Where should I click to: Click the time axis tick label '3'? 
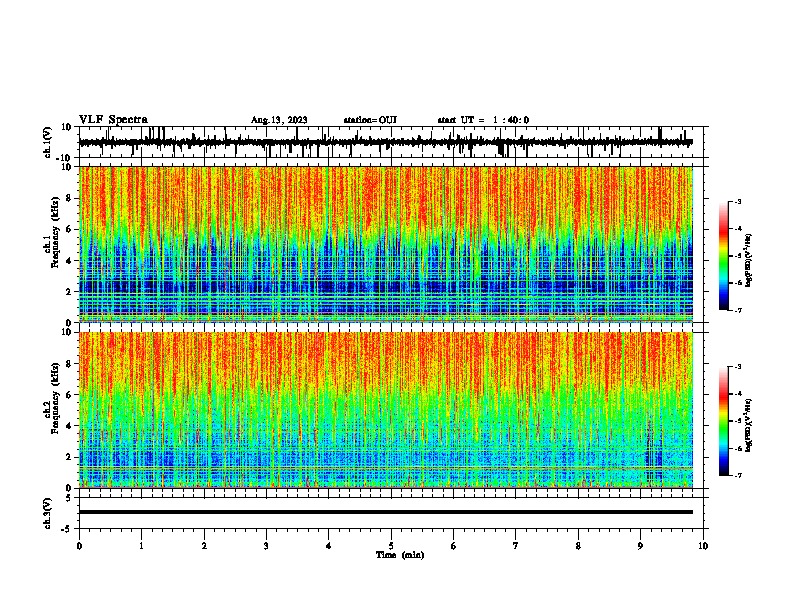coord(266,546)
